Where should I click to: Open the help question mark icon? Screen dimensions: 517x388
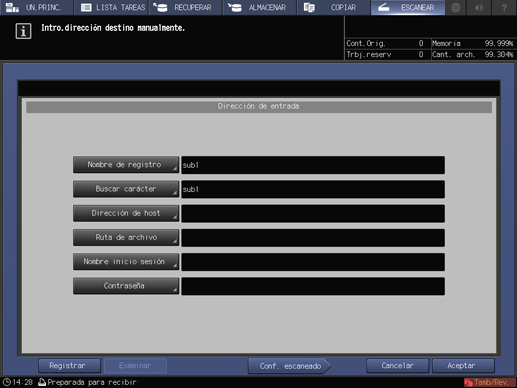pyautogui.click(x=504, y=7)
